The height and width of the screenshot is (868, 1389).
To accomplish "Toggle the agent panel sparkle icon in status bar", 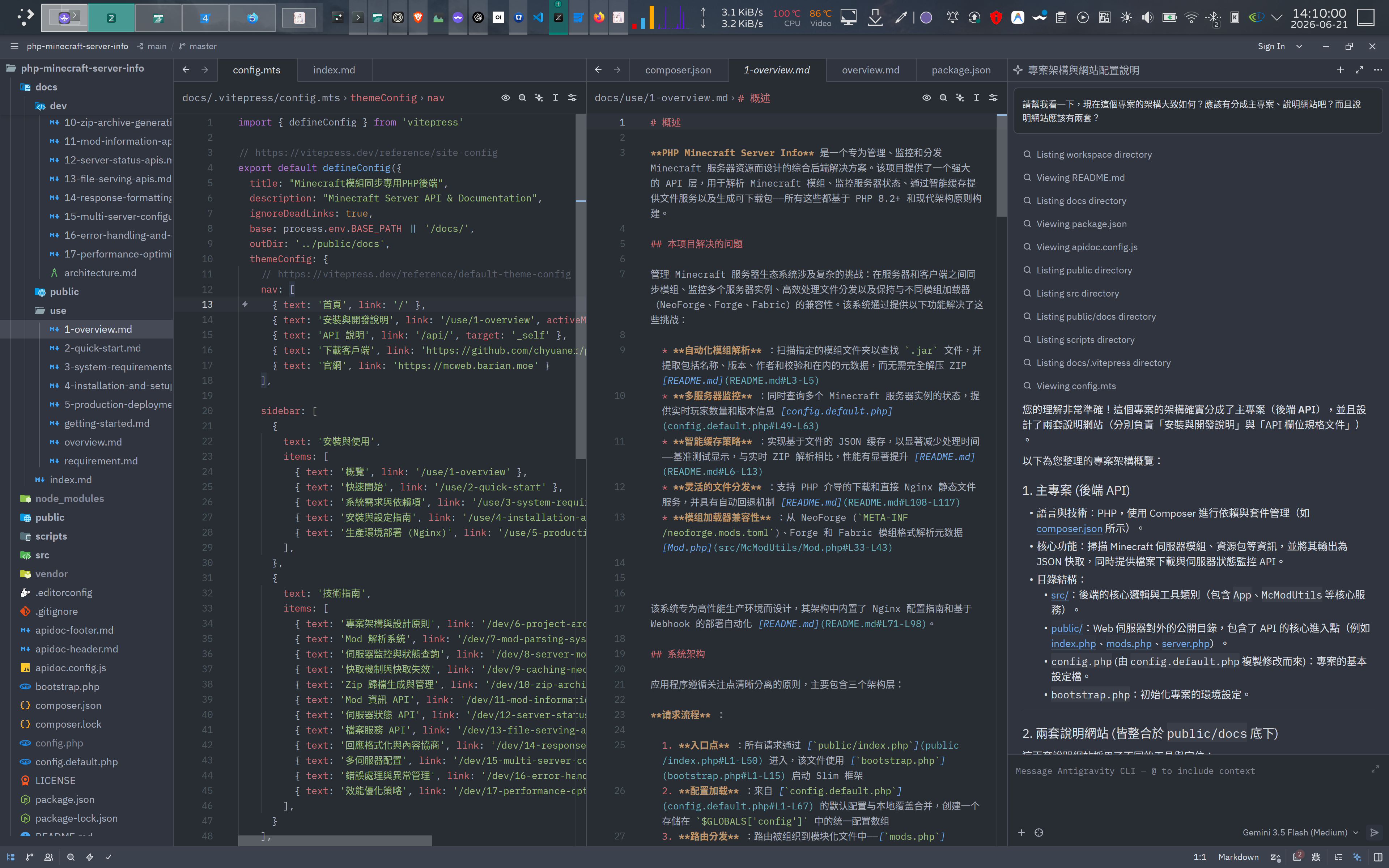I will pos(1358,856).
